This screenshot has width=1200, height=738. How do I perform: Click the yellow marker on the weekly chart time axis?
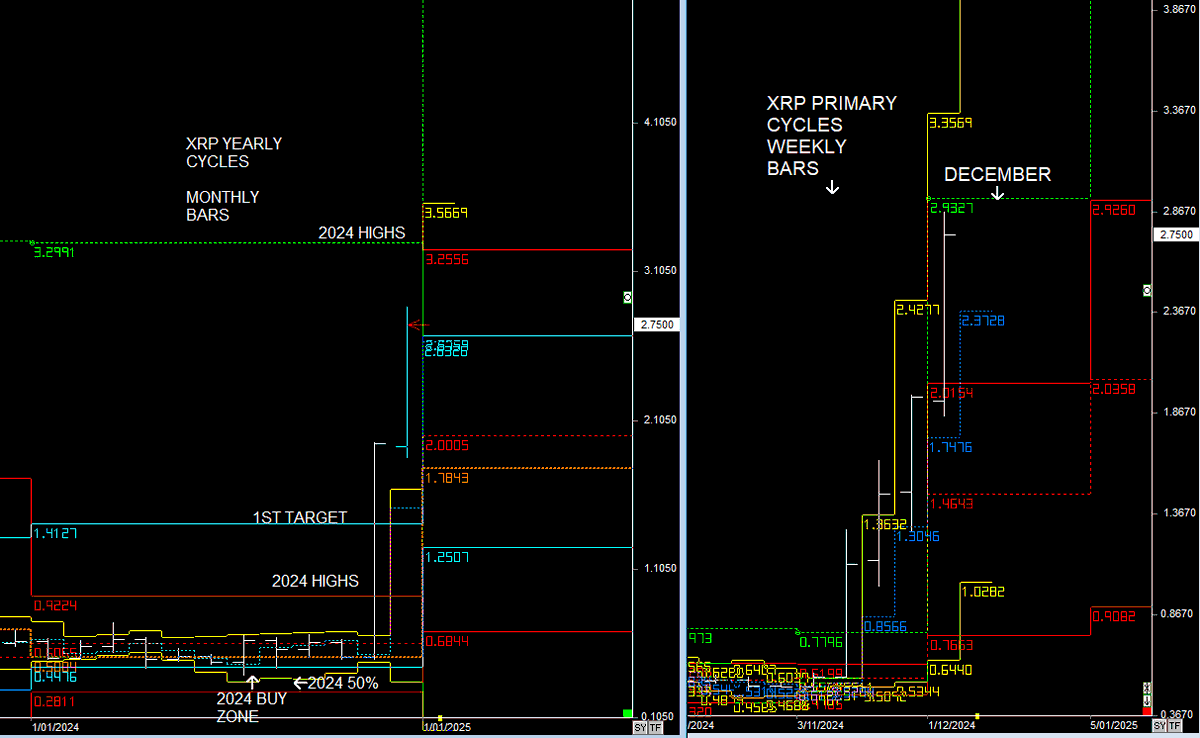(x=977, y=715)
